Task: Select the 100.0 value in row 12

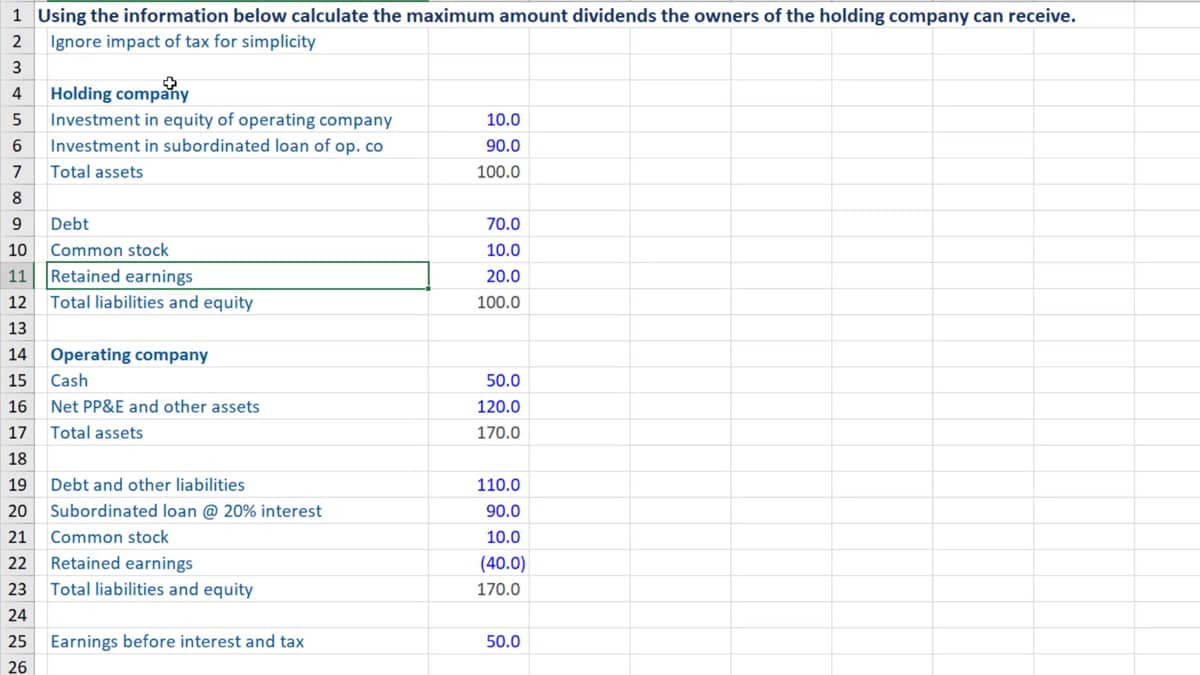Action: [x=499, y=302]
